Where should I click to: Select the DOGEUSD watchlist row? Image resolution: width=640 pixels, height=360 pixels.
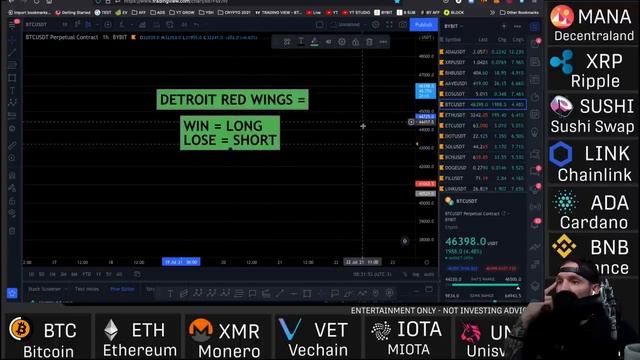482,168
